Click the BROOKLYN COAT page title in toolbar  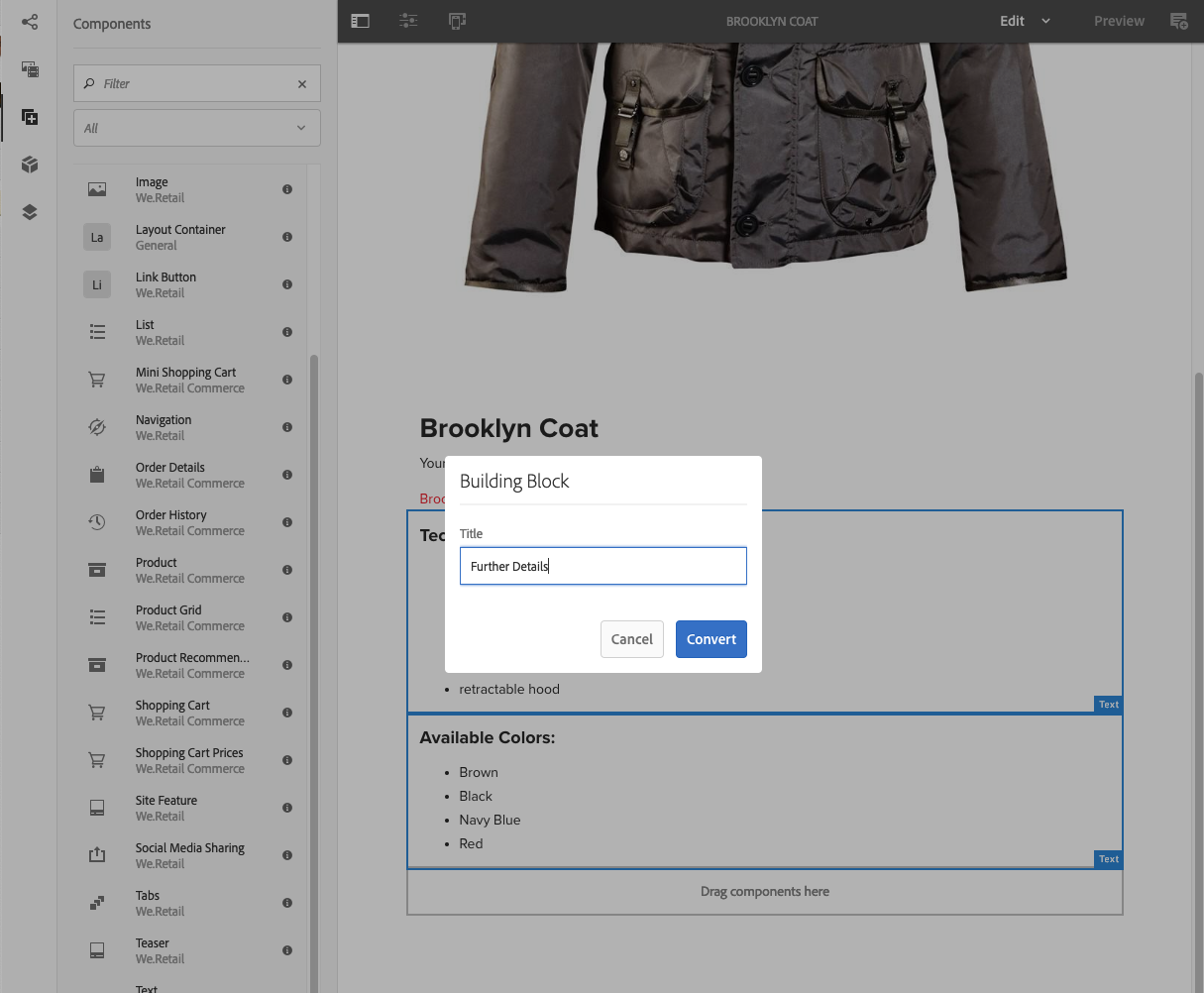pyautogui.click(x=772, y=21)
